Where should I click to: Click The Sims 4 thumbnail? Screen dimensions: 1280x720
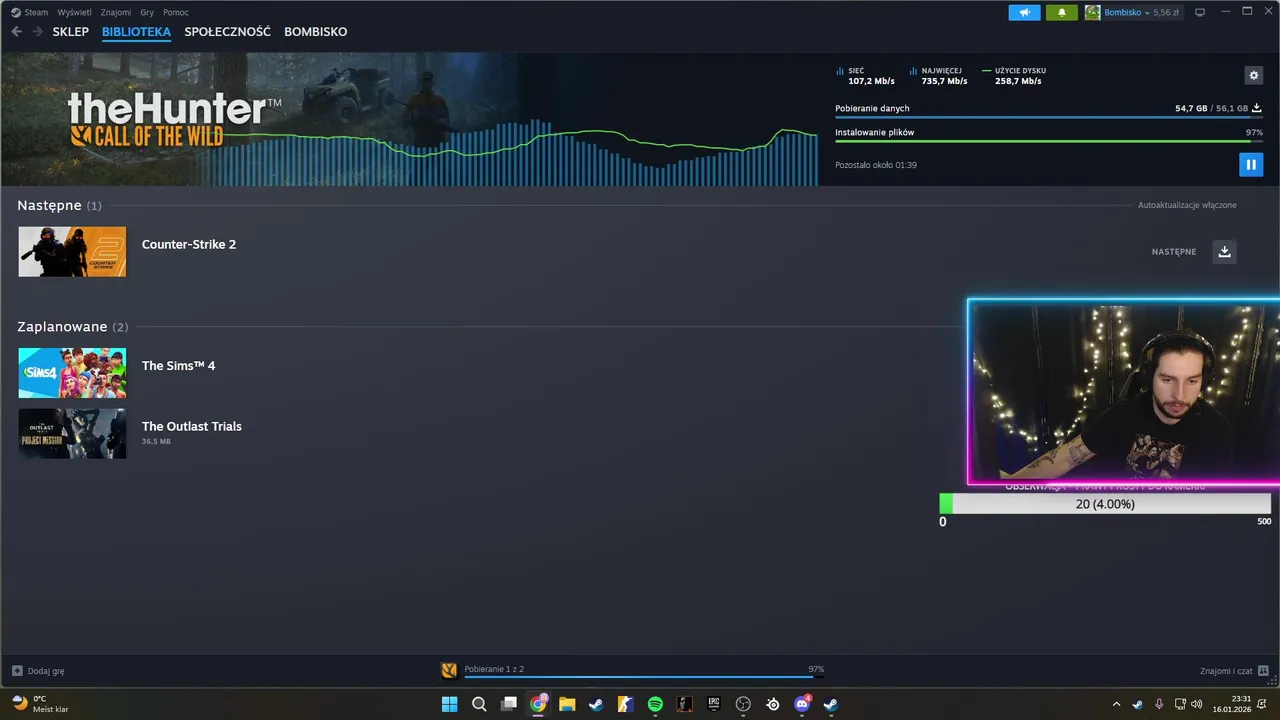tap(72, 373)
